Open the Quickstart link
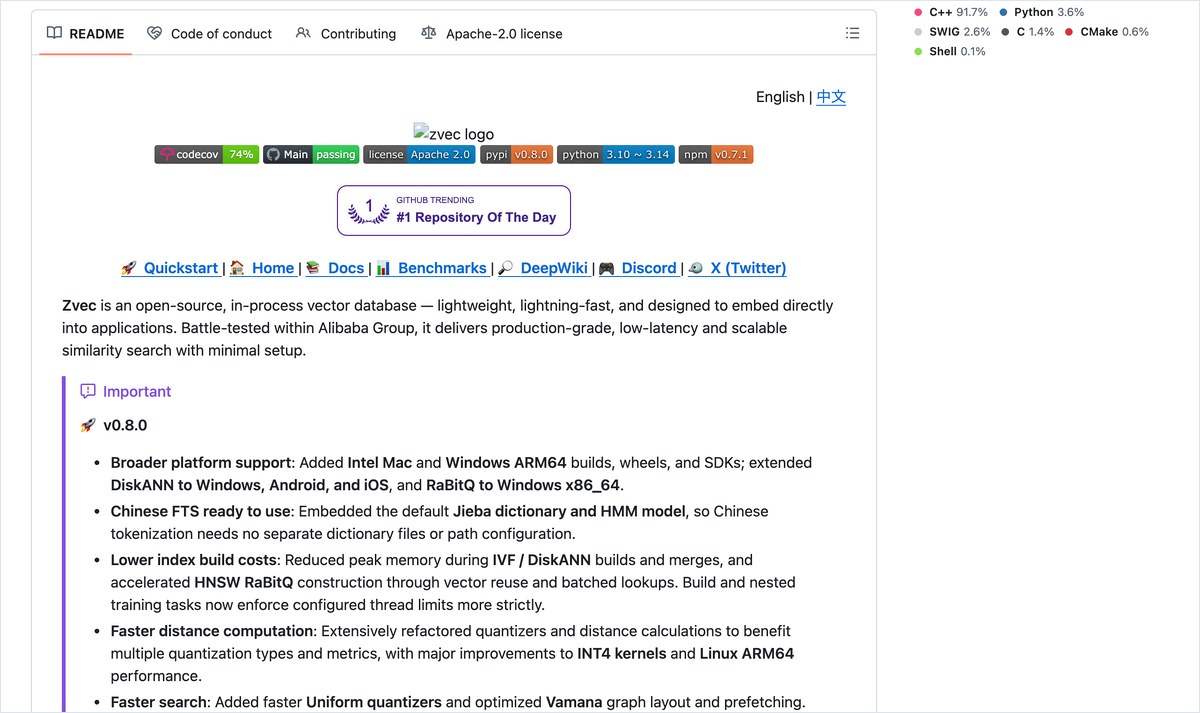Image resolution: width=1200 pixels, height=713 pixels. click(169, 268)
